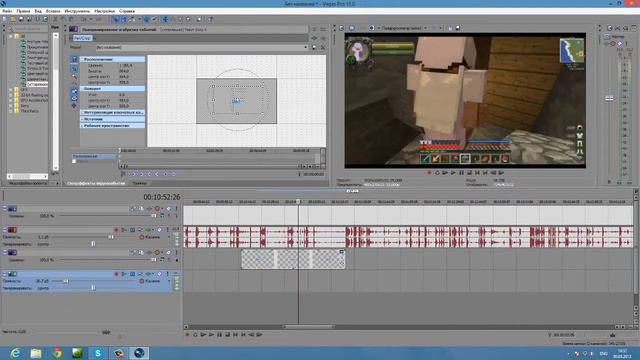Solo the top video track
This screenshot has width=640, height=360.
[x=177, y=209]
